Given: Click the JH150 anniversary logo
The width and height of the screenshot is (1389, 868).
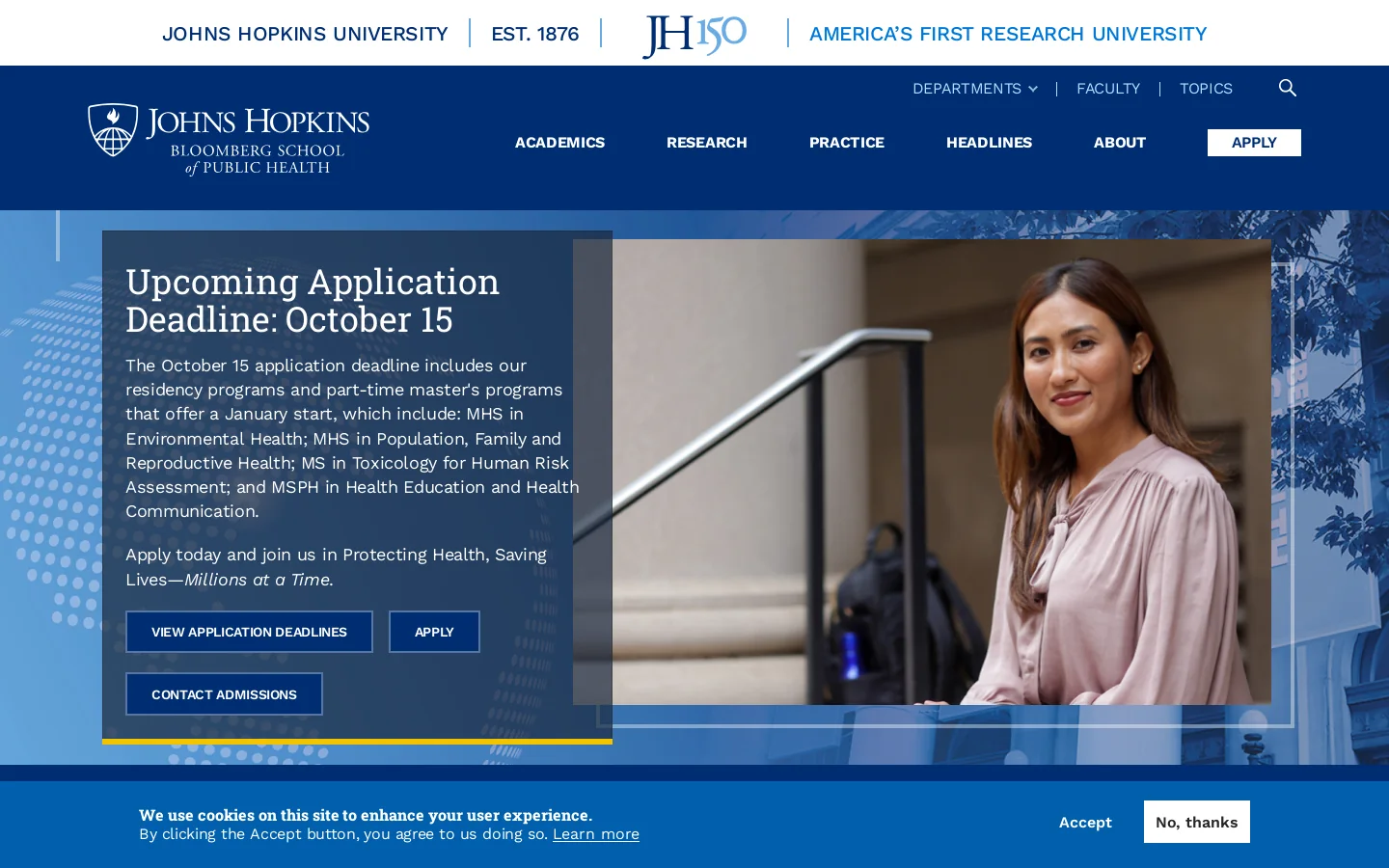Looking at the screenshot, I should (694, 36).
